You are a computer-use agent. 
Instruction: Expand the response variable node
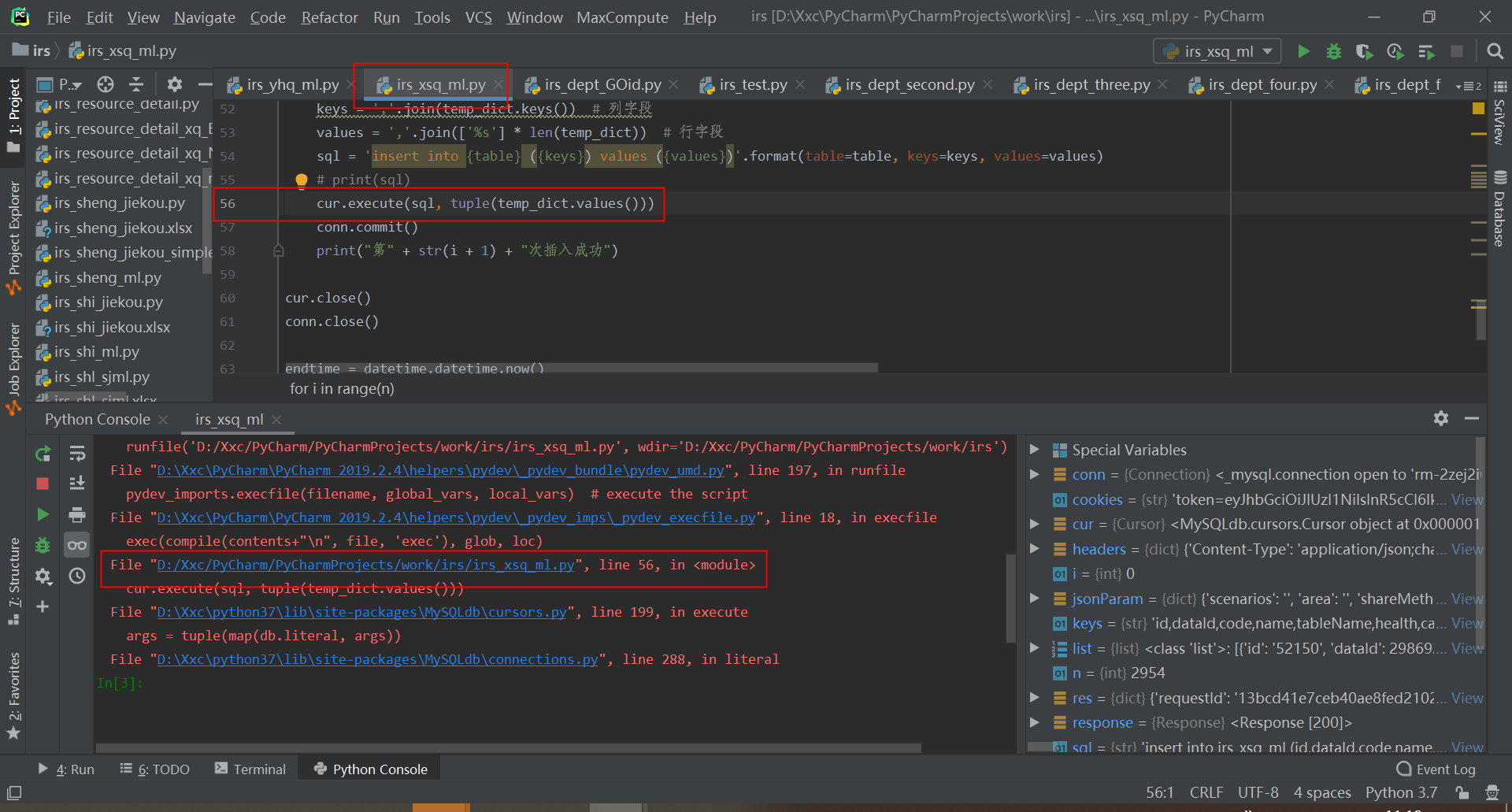[x=1035, y=722]
